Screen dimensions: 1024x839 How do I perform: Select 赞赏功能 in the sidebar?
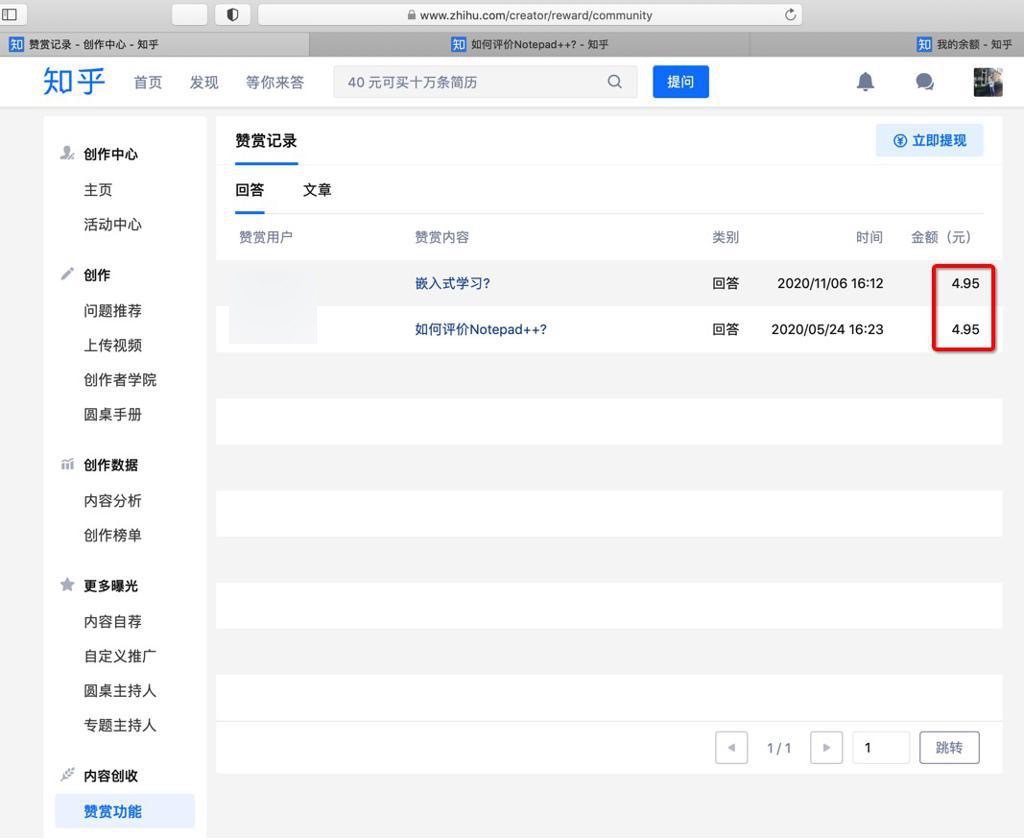125,812
